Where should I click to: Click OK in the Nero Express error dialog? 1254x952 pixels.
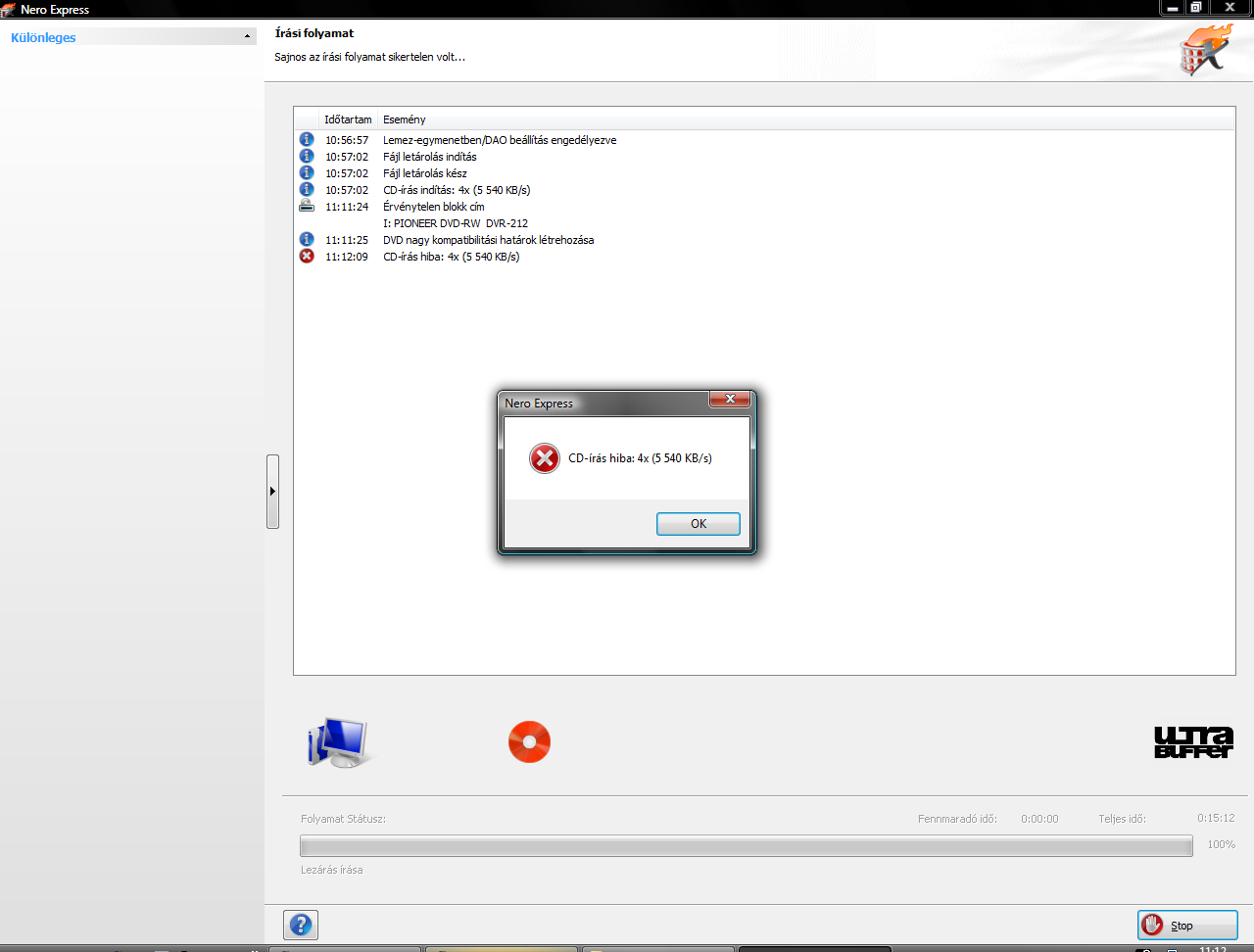click(x=698, y=524)
